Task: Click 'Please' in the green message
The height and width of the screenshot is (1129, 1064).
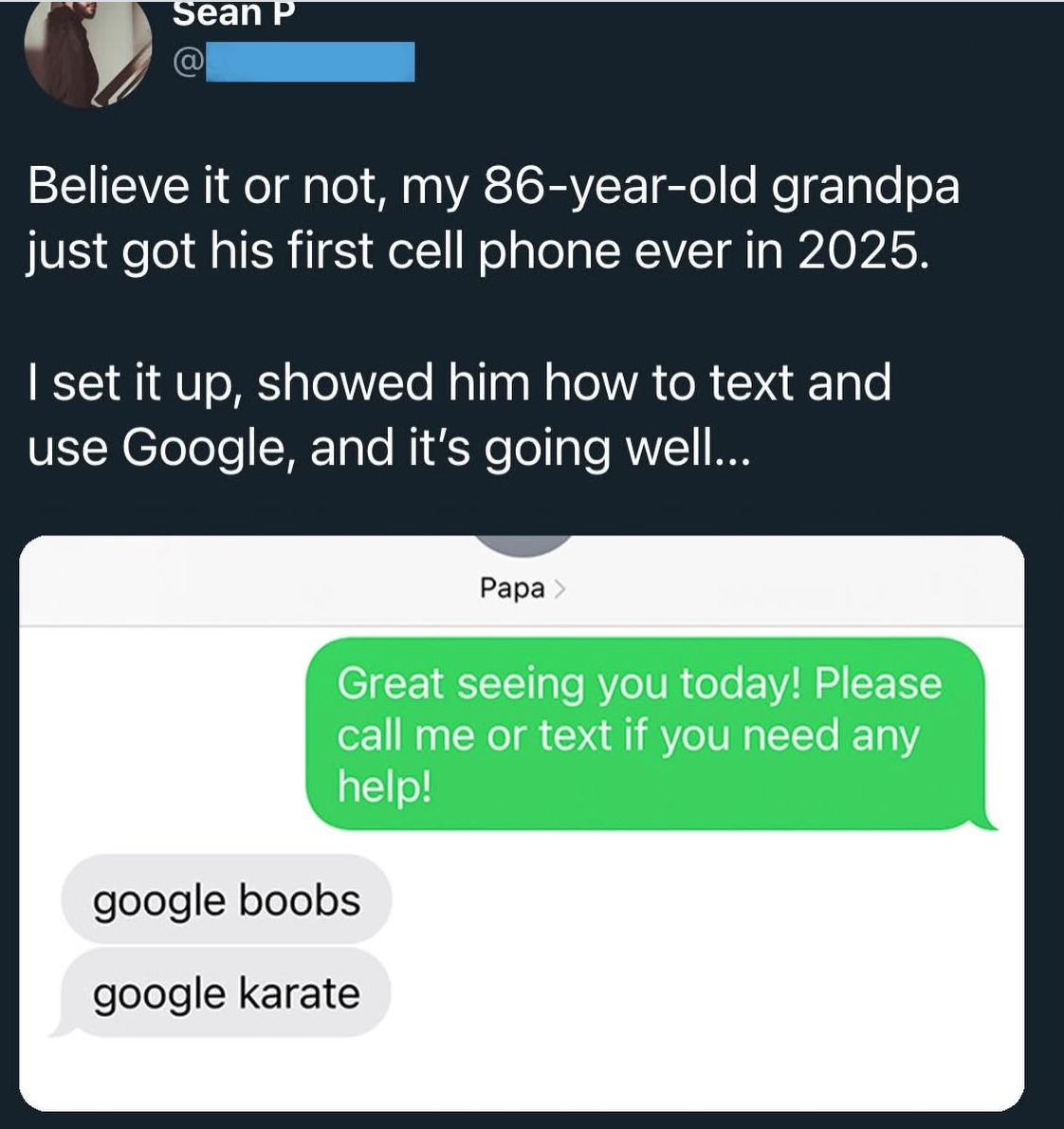Action: [878, 683]
